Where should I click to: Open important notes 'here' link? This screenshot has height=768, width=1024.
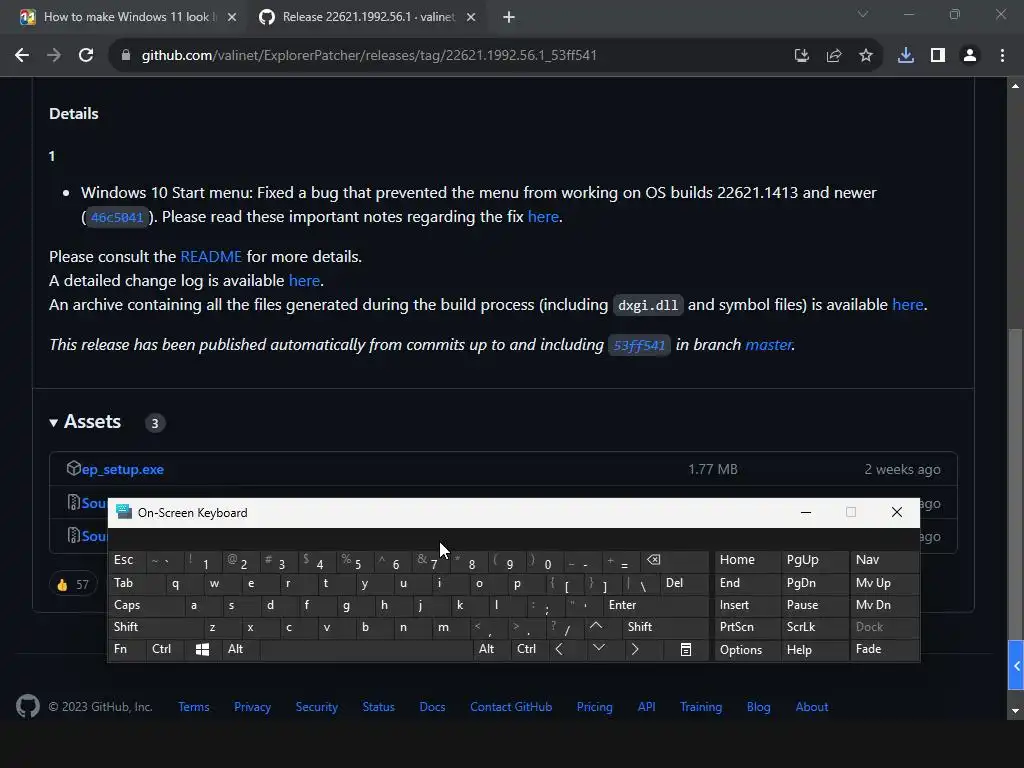543,217
